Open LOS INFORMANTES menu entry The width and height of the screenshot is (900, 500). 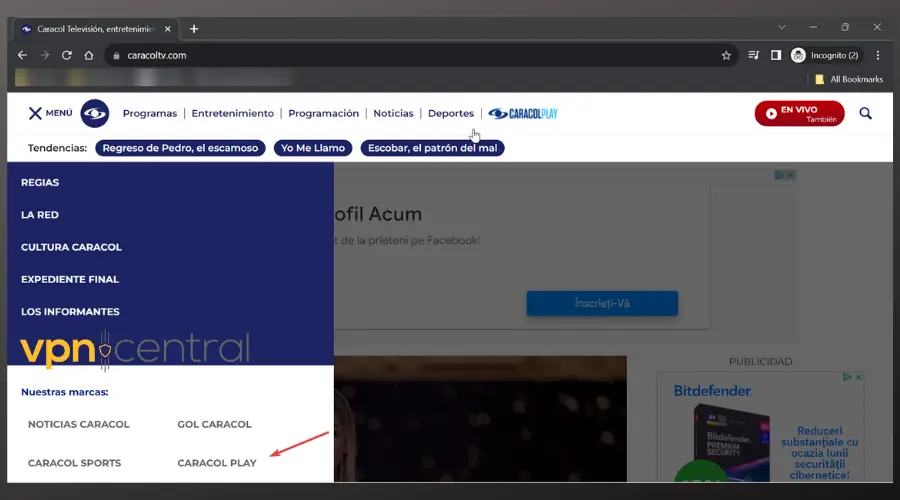(x=70, y=312)
